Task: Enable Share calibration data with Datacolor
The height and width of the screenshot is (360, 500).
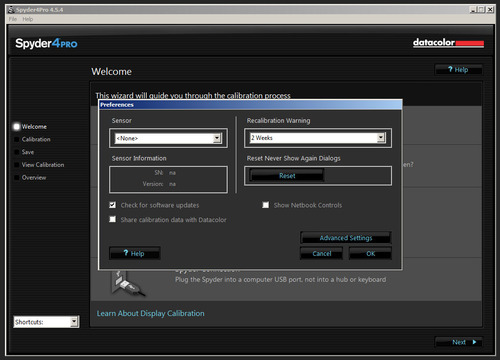Action: pos(113,219)
